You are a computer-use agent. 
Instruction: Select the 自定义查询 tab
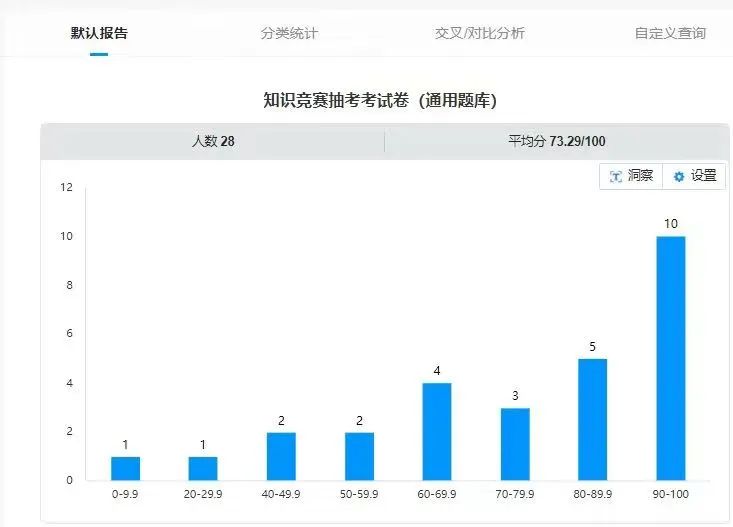click(x=669, y=33)
